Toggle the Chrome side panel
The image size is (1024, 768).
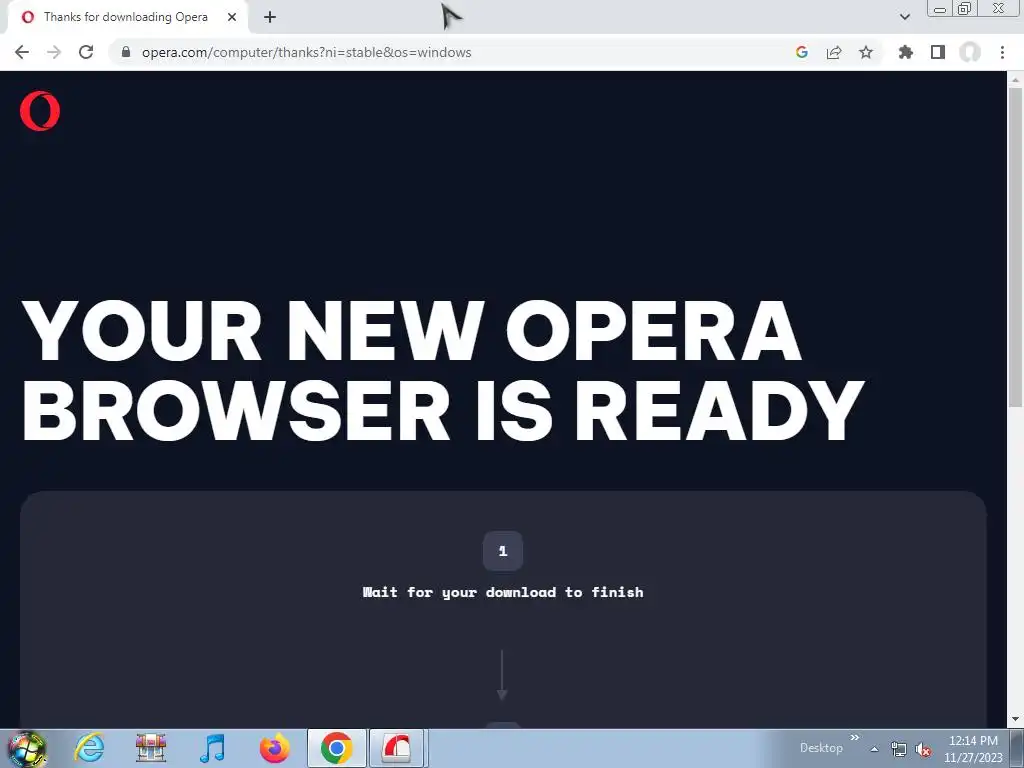tap(938, 52)
